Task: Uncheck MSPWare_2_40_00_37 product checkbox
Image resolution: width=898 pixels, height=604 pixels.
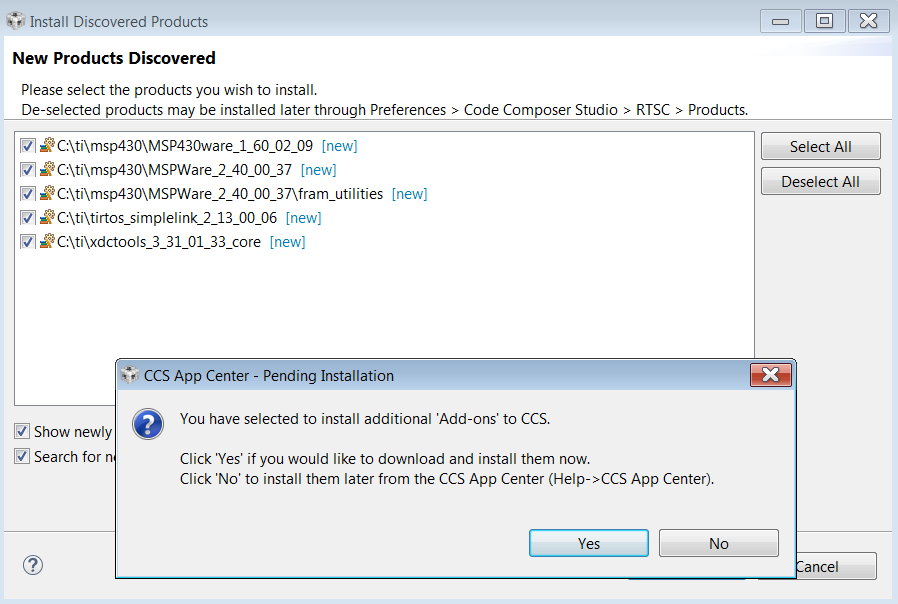Action: click(27, 170)
